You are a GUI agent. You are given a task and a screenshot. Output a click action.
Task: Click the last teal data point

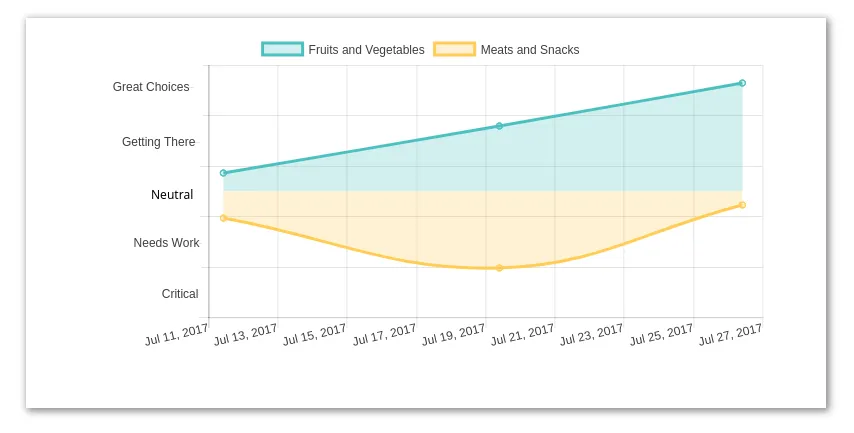coord(742,83)
